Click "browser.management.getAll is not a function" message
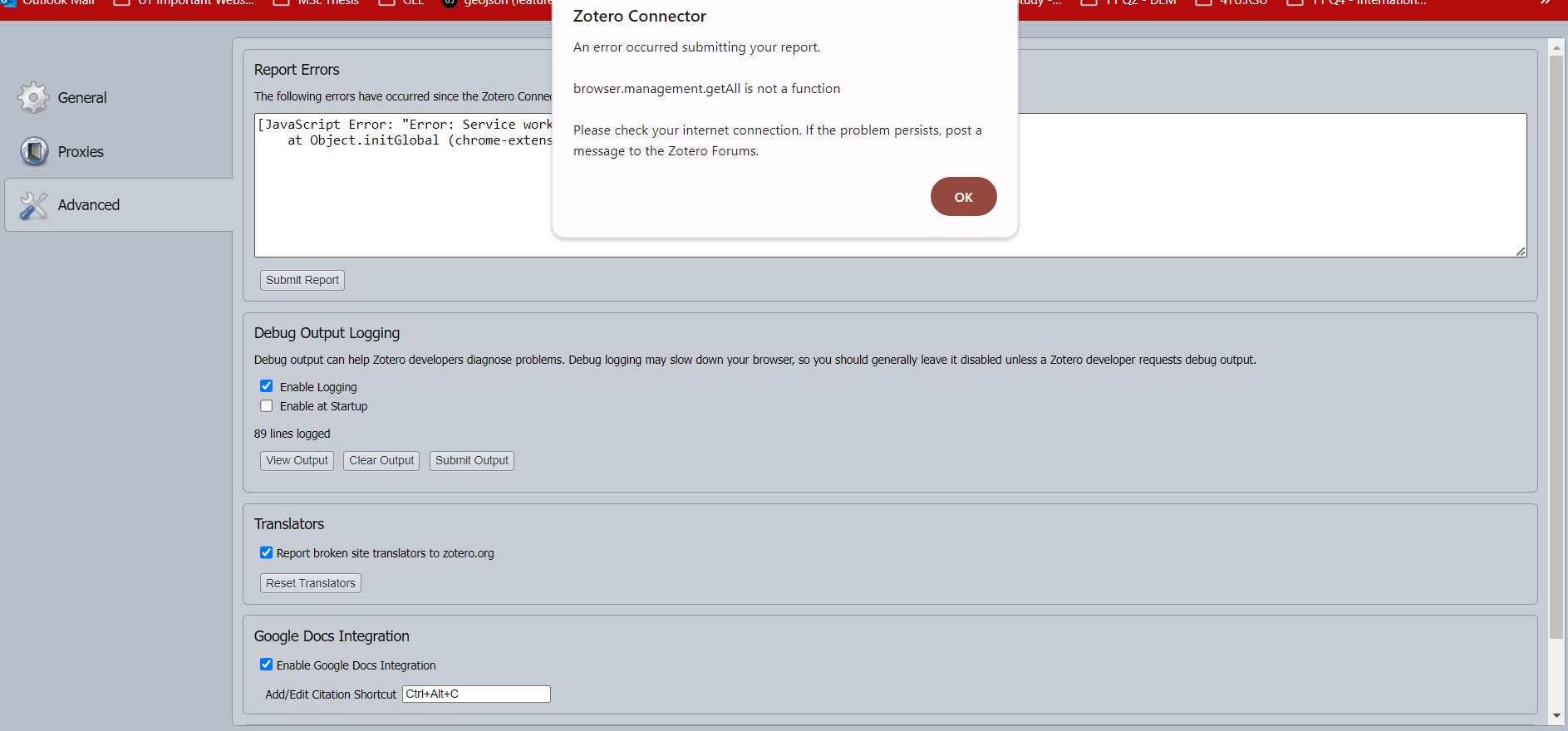Image resolution: width=1568 pixels, height=731 pixels. click(x=706, y=89)
